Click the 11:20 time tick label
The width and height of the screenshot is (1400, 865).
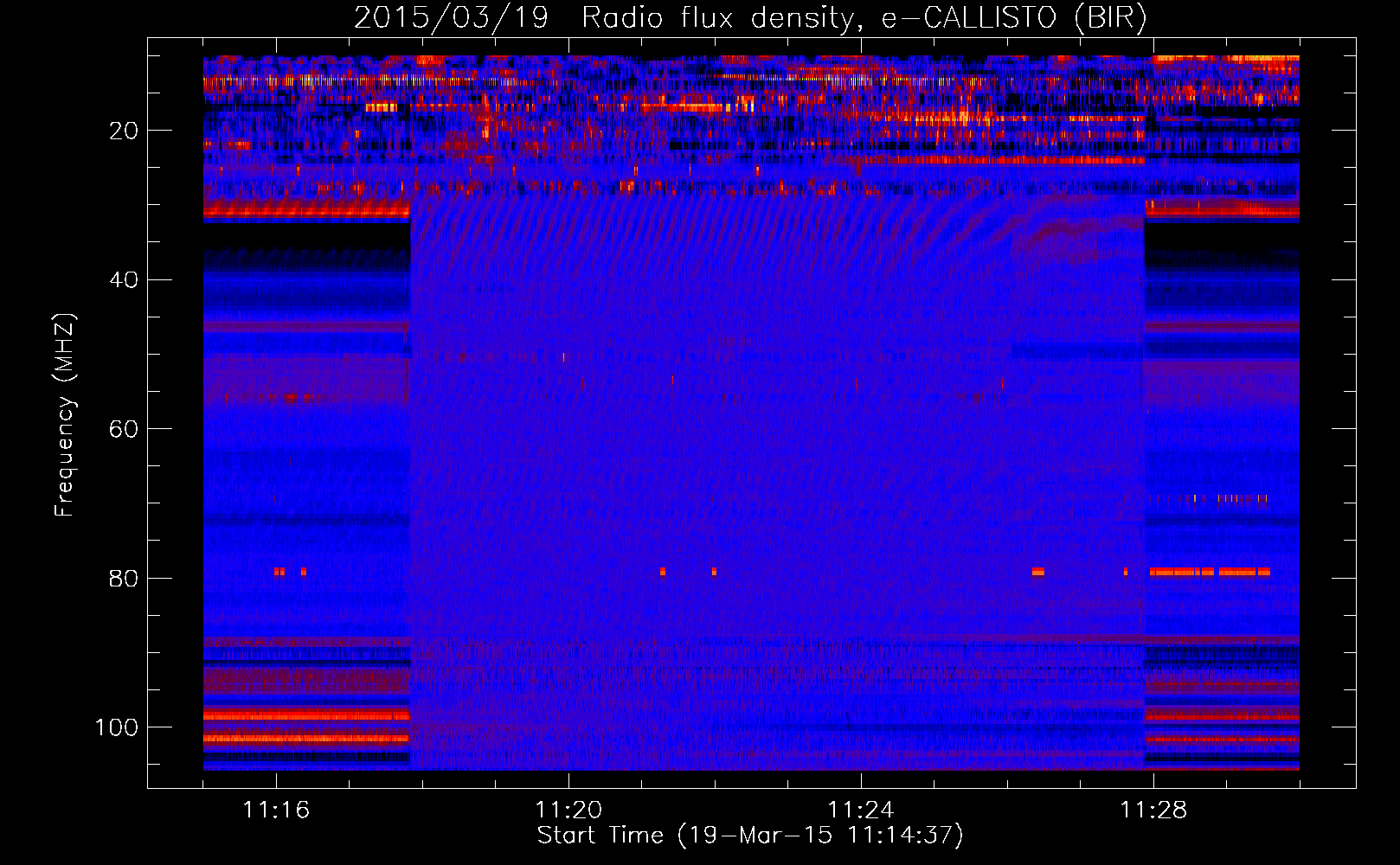[568, 811]
